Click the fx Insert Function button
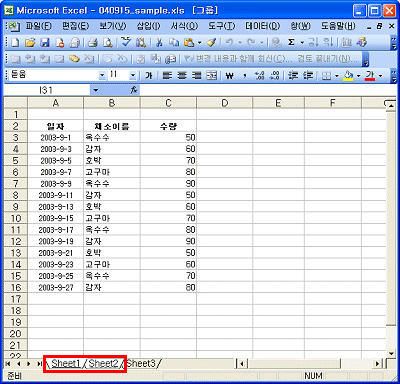 coord(134,90)
